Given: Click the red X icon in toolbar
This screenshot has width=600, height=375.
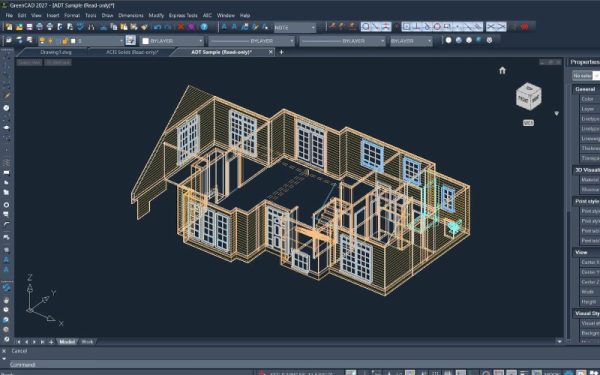Looking at the screenshot, I should [x=181, y=27].
